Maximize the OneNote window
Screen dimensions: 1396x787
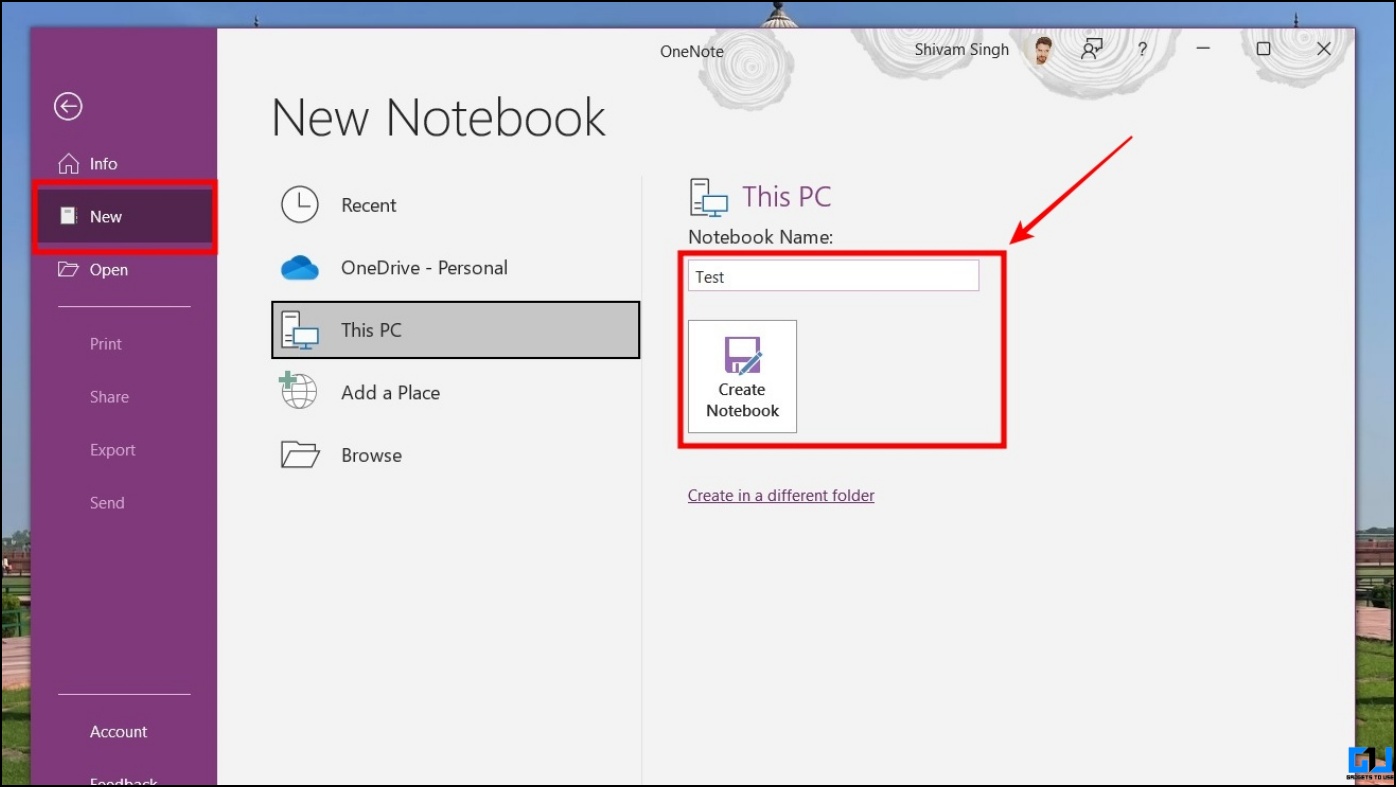pos(1264,49)
